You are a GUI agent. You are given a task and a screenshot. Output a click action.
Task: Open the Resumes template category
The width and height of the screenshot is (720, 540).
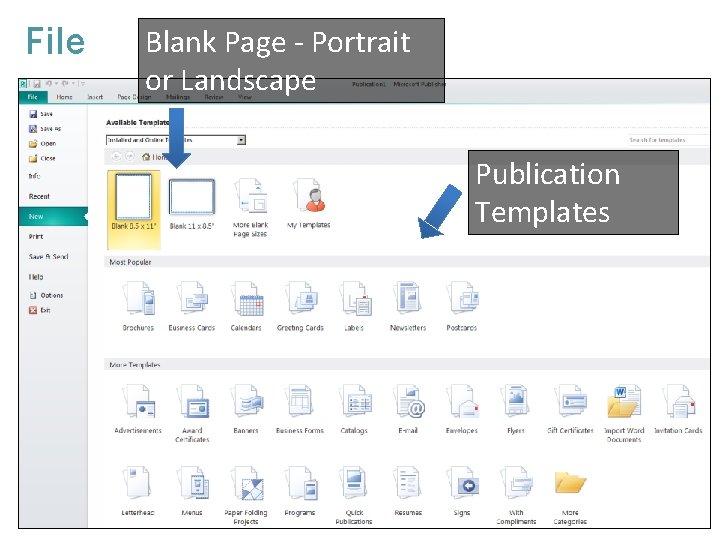coord(408,491)
